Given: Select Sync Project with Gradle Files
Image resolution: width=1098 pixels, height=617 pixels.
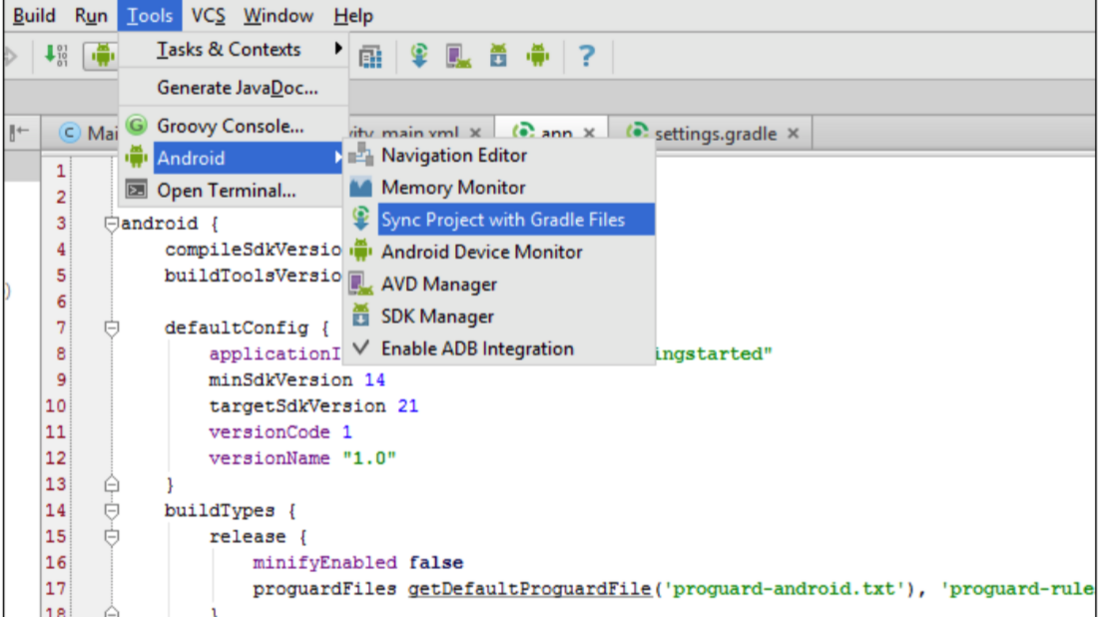Looking at the screenshot, I should click(x=500, y=220).
